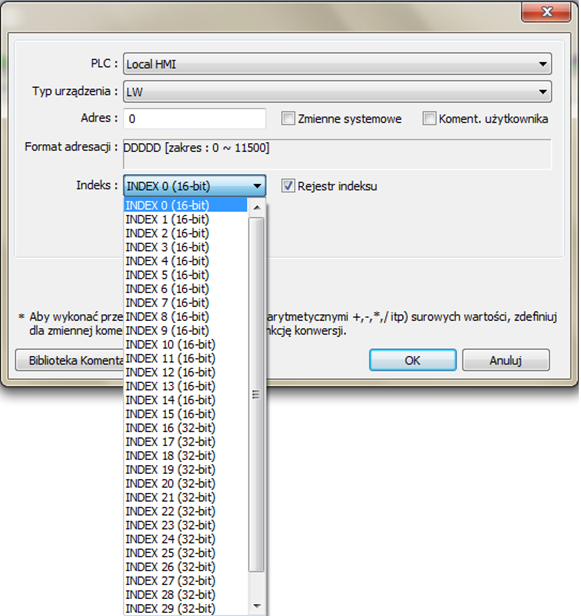Uncheck the Rejestr indeksu checkbox

pos(288,186)
